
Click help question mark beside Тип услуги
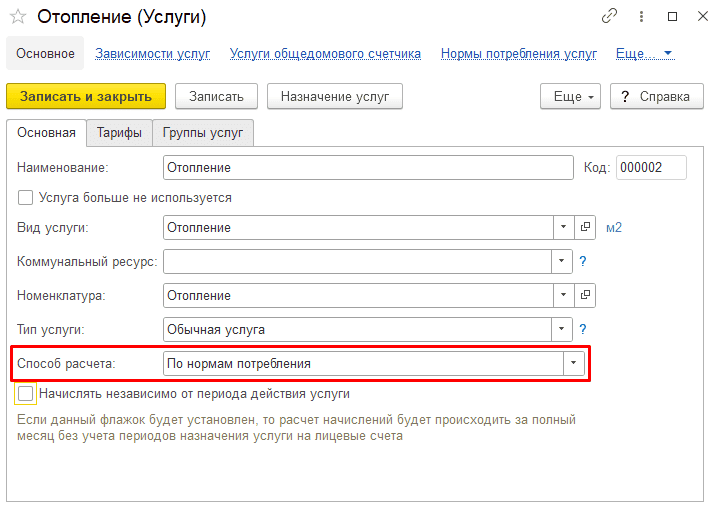tap(582, 329)
